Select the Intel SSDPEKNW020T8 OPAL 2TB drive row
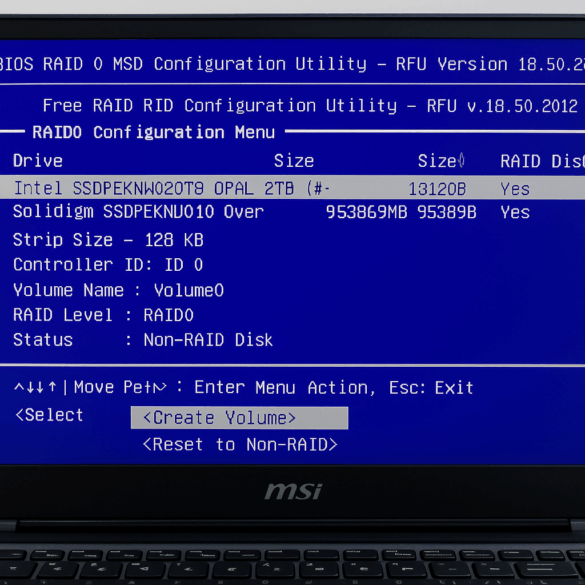Image resolution: width=585 pixels, height=585 pixels. coord(292,188)
